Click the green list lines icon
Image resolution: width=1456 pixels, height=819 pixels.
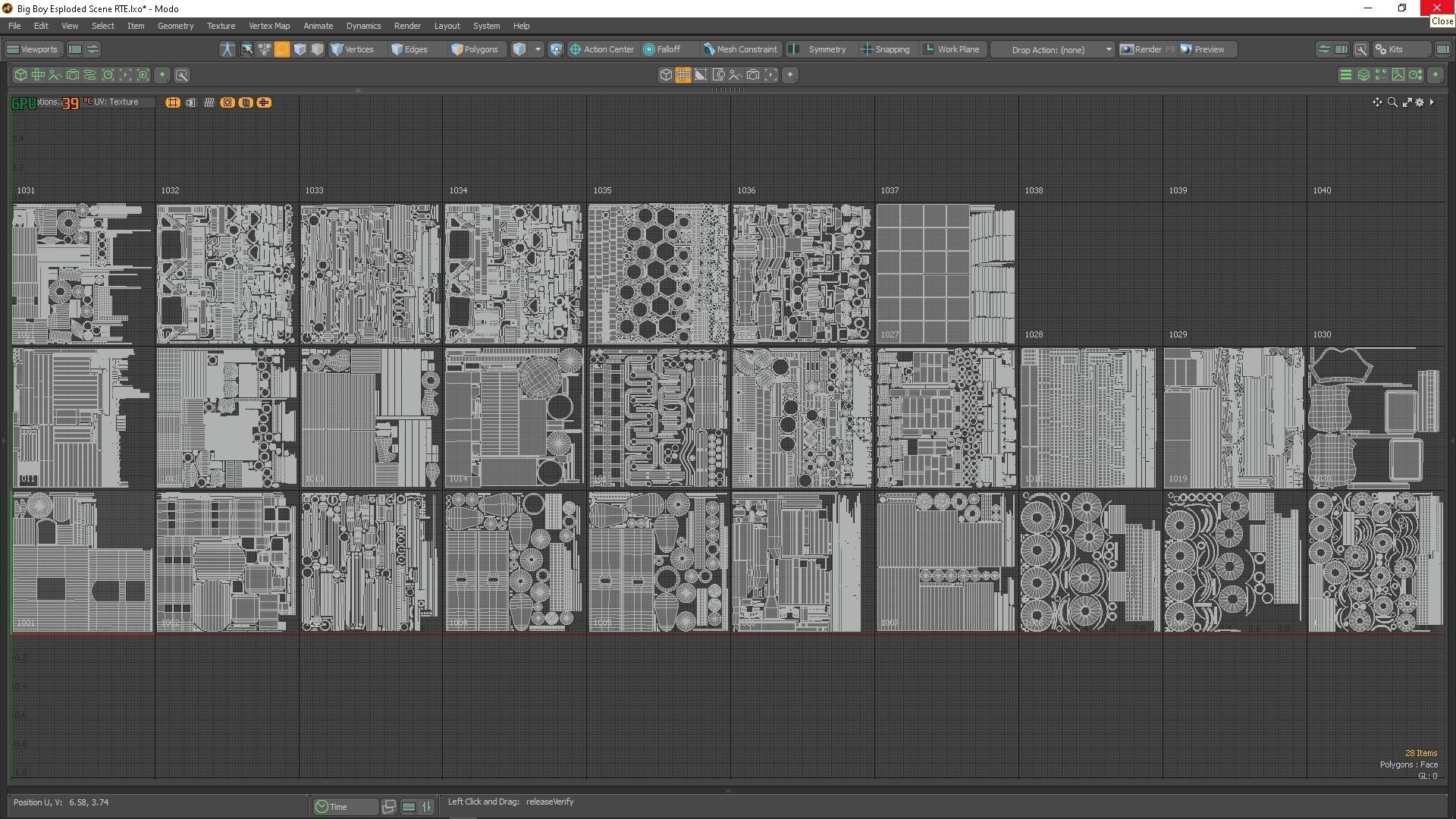click(x=1345, y=75)
